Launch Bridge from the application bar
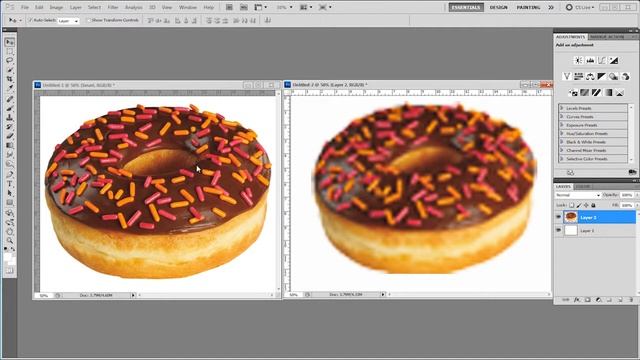The height and width of the screenshot is (360, 640). pyautogui.click(x=229, y=7)
